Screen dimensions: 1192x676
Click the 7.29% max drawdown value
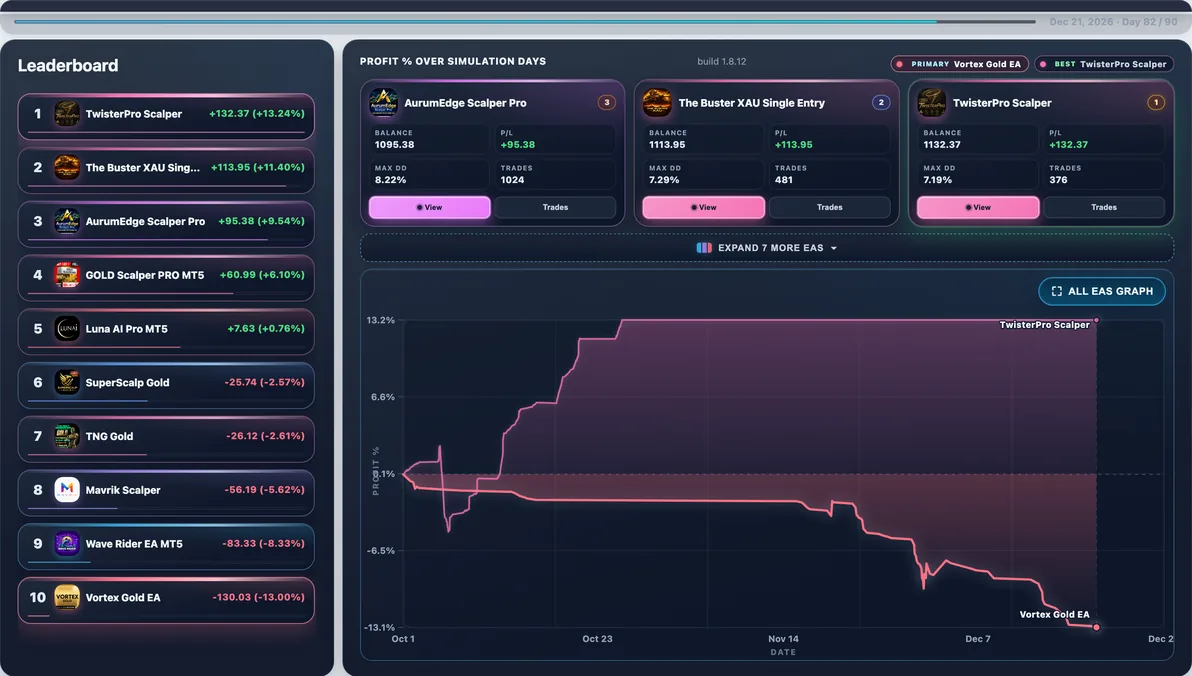(664, 180)
